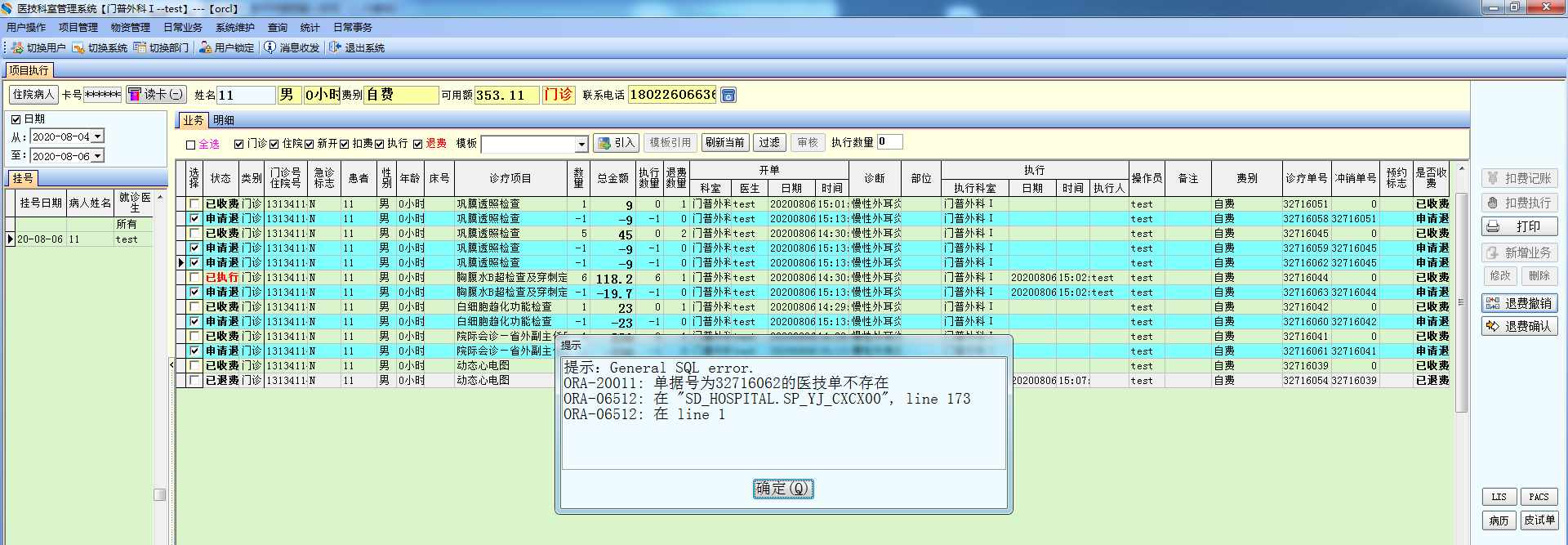
Task: Uncheck the 门诊 outpatient checkbox
Action: tap(238, 144)
